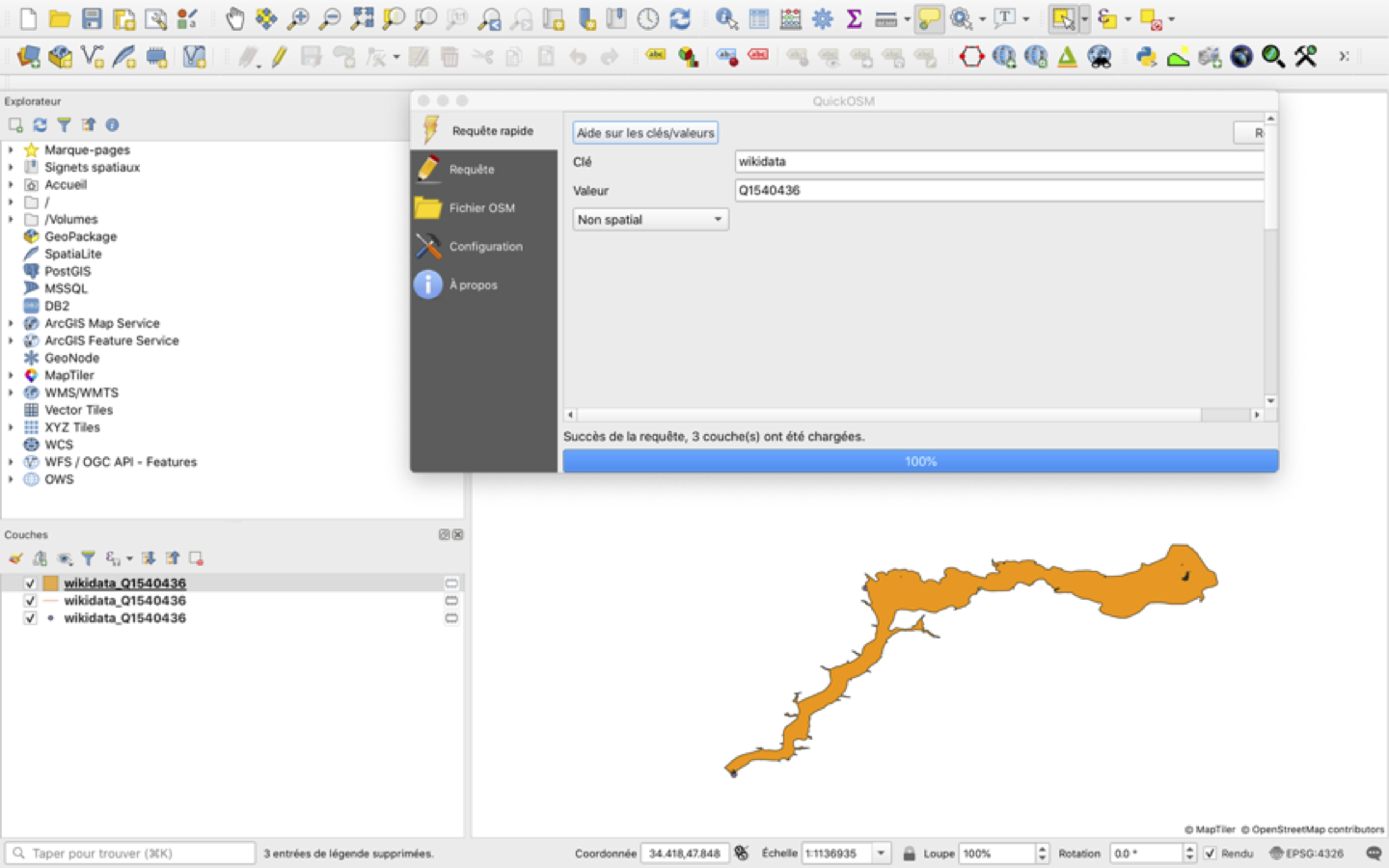Screen dimensions: 1389x868
Task: Open the processing toolbox gear icon
Action: (823, 18)
